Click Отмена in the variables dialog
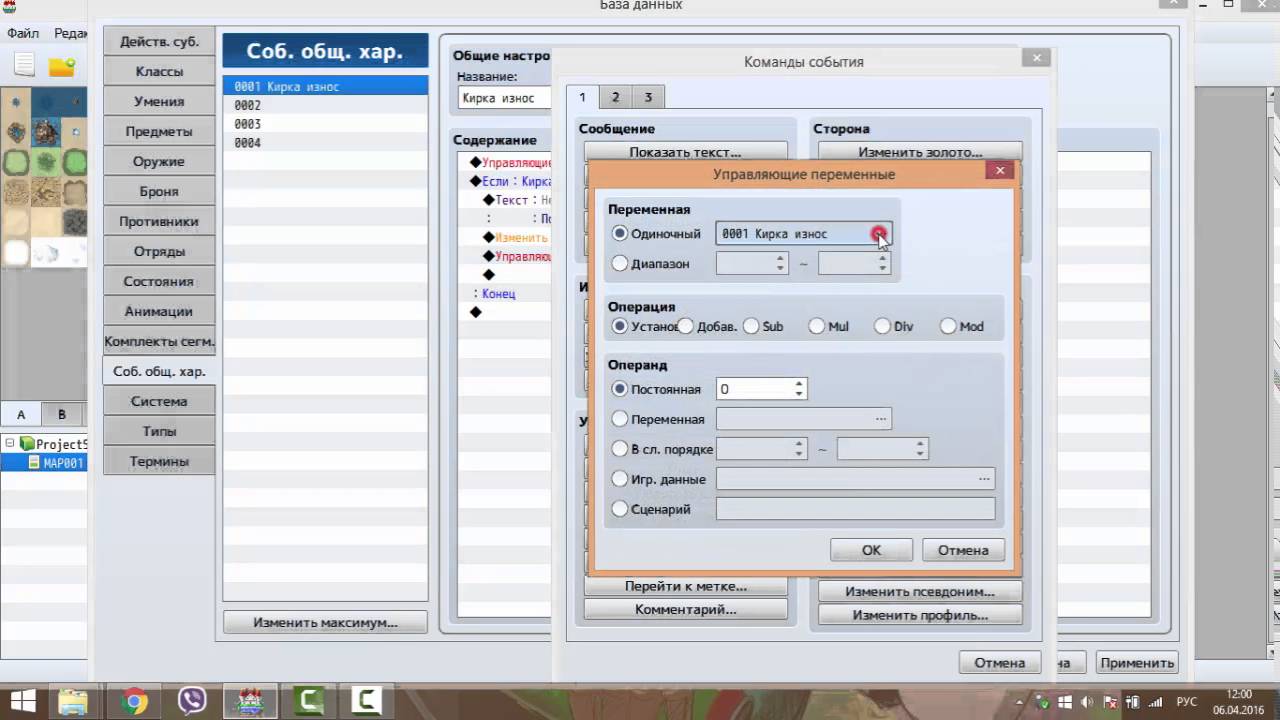Screen dimensions: 1280x720 tap(963, 550)
